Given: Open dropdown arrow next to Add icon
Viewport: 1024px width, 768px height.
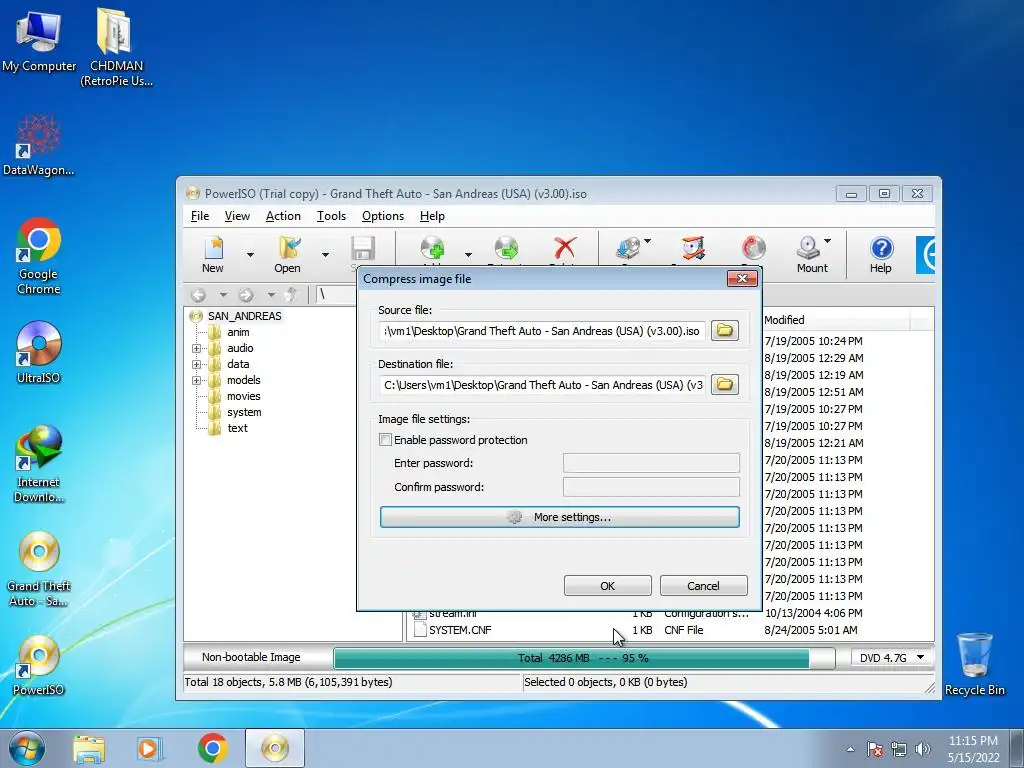Looking at the screenshot, I should coord(468,255).
